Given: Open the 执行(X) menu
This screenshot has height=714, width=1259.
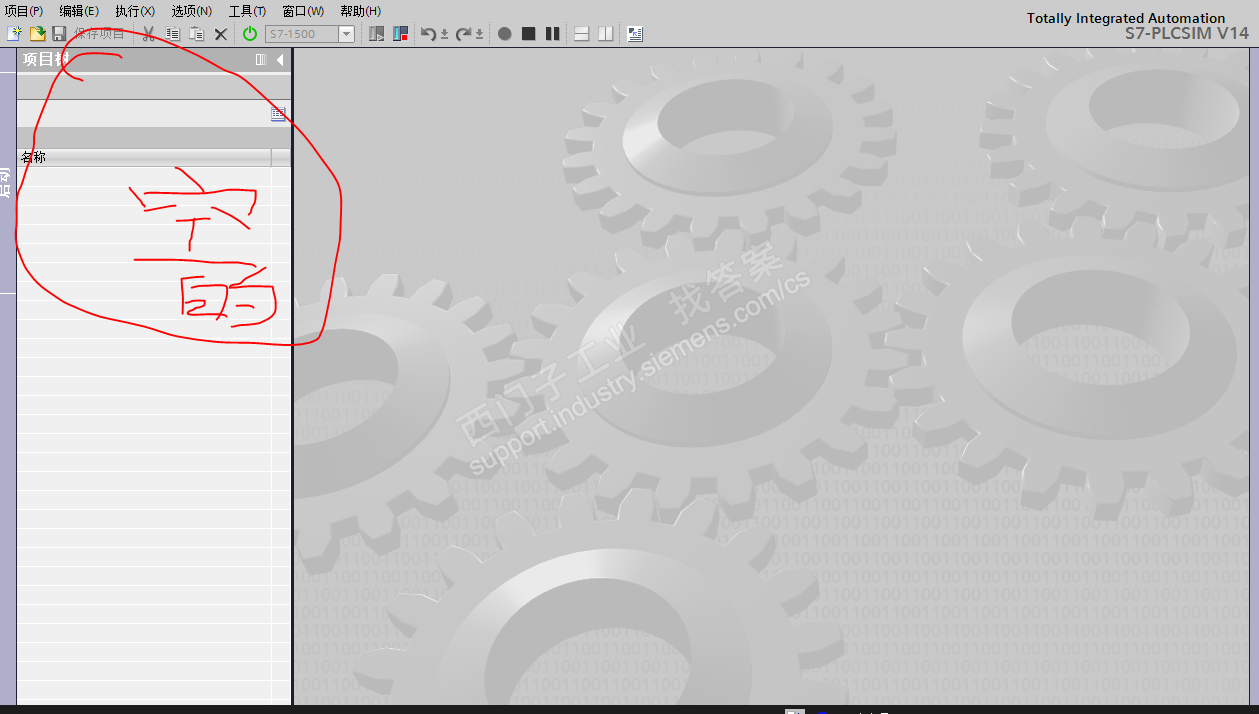Looking at the screenshot, I should 135,11.
